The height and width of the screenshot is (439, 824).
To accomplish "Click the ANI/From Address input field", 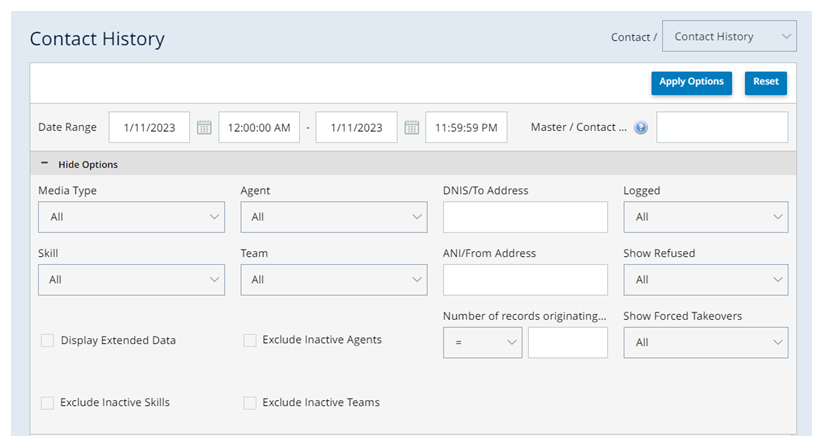I will pos(526,280).
